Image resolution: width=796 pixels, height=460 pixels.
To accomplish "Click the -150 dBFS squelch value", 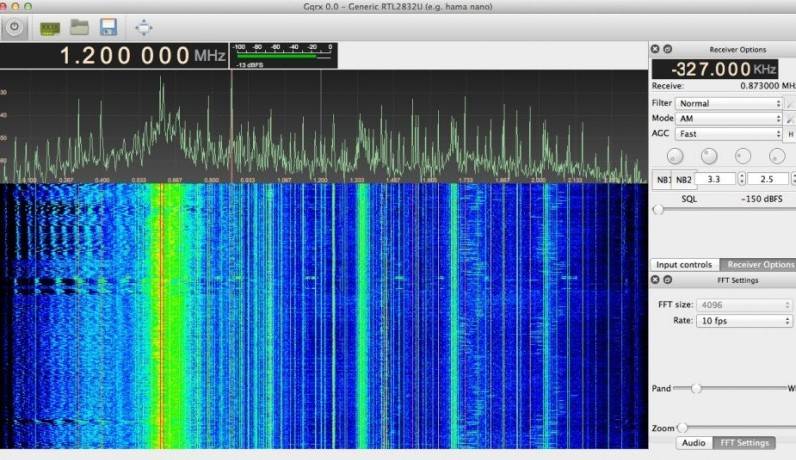I will (761, 199).
